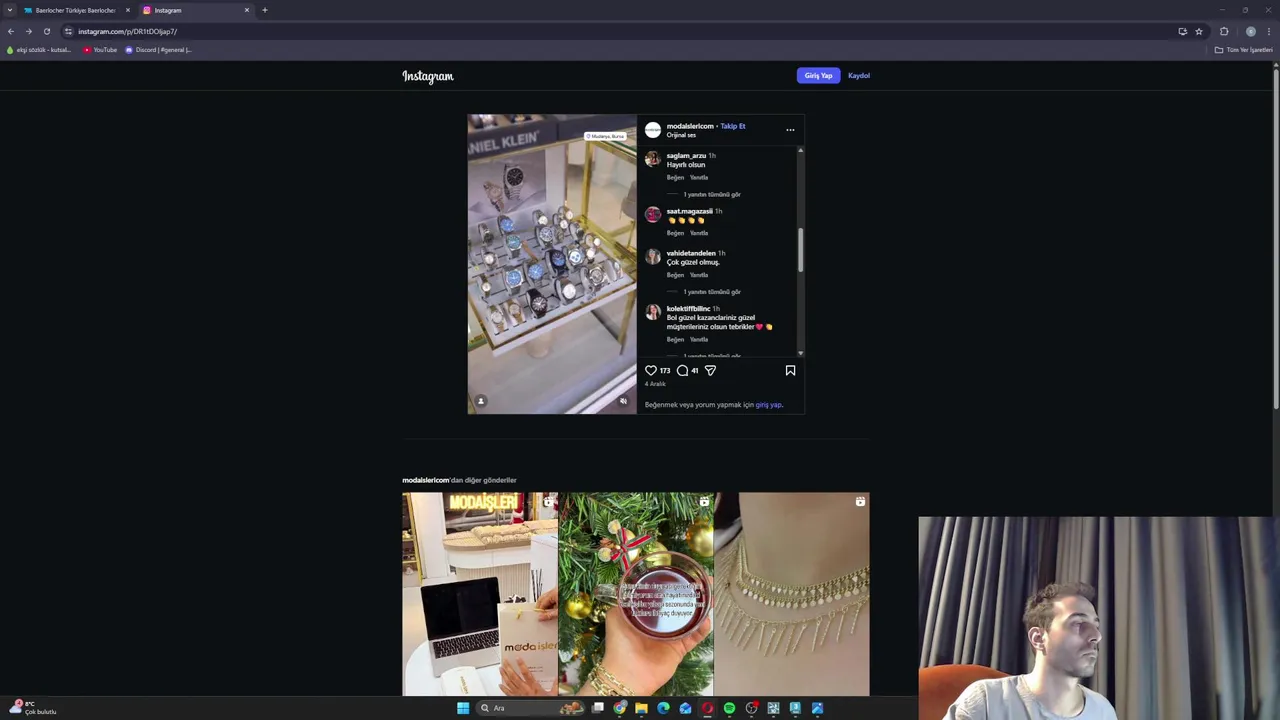1280x720 pixels.
Task: Reply to saat.magazasii's comment via Yanıtla
Action: (x=699, y=233)
